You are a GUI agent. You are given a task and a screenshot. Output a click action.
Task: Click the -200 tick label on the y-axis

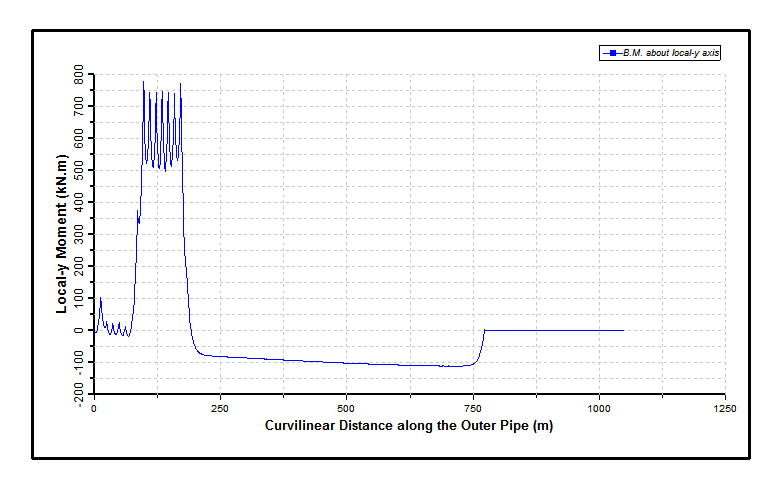(76, 395)
